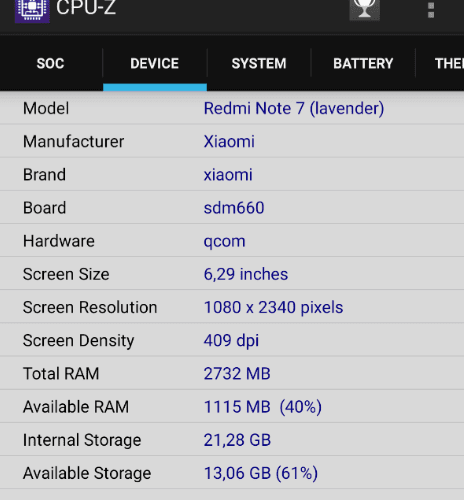Go to the BATTERY tab
Screen dimensions: 464x500
pos(363,63)
